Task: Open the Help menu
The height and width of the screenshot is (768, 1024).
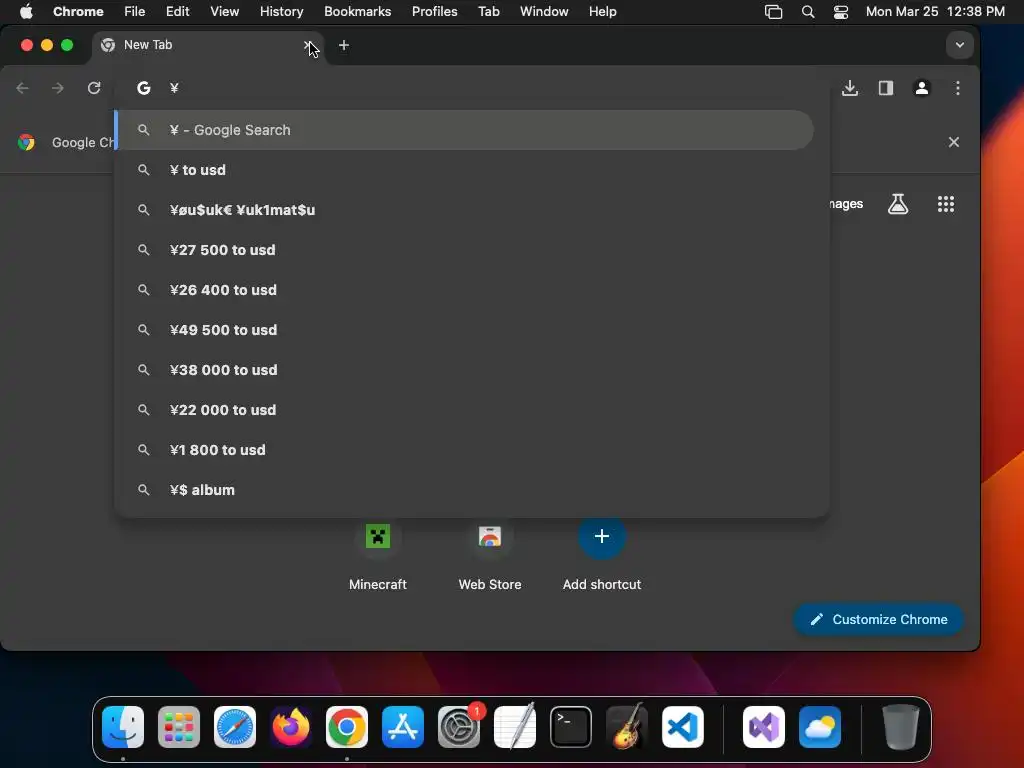Action: (602, 12)
